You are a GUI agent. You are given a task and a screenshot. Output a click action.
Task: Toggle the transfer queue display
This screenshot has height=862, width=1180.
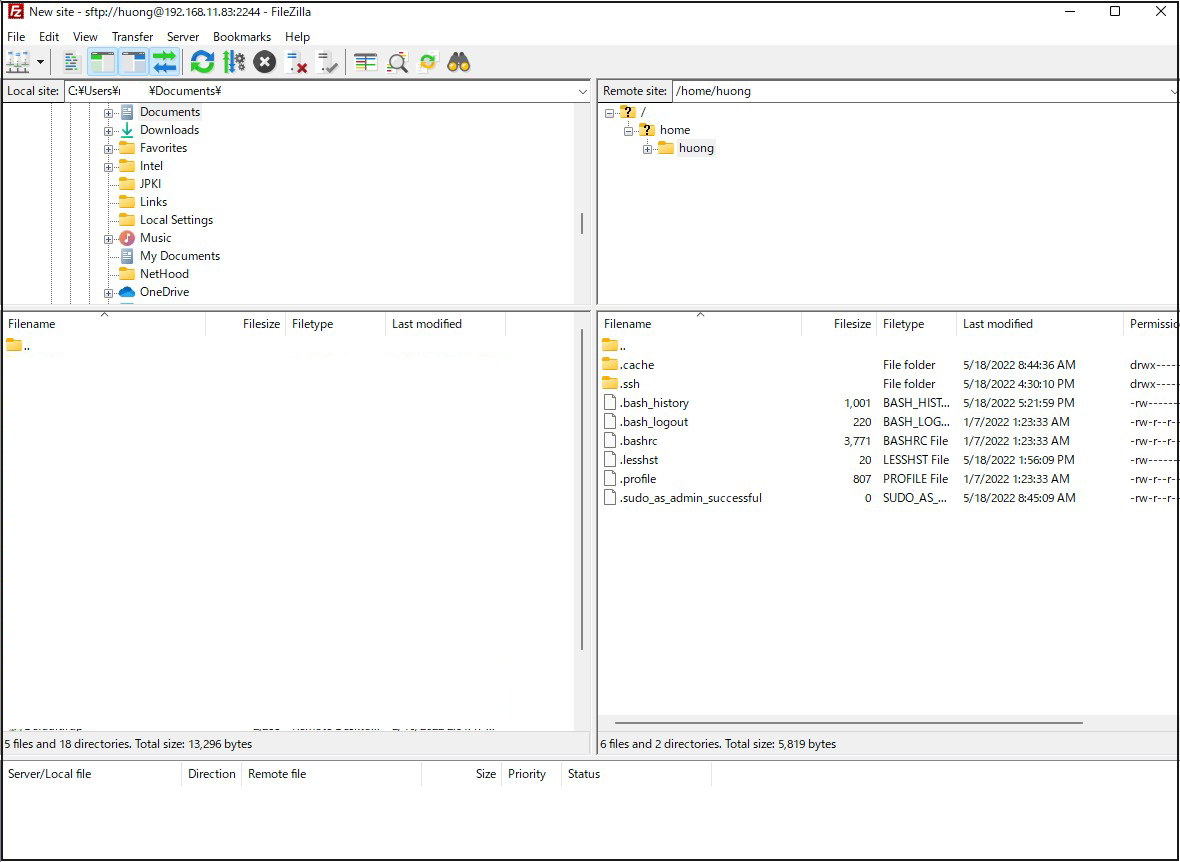point(164,62)
